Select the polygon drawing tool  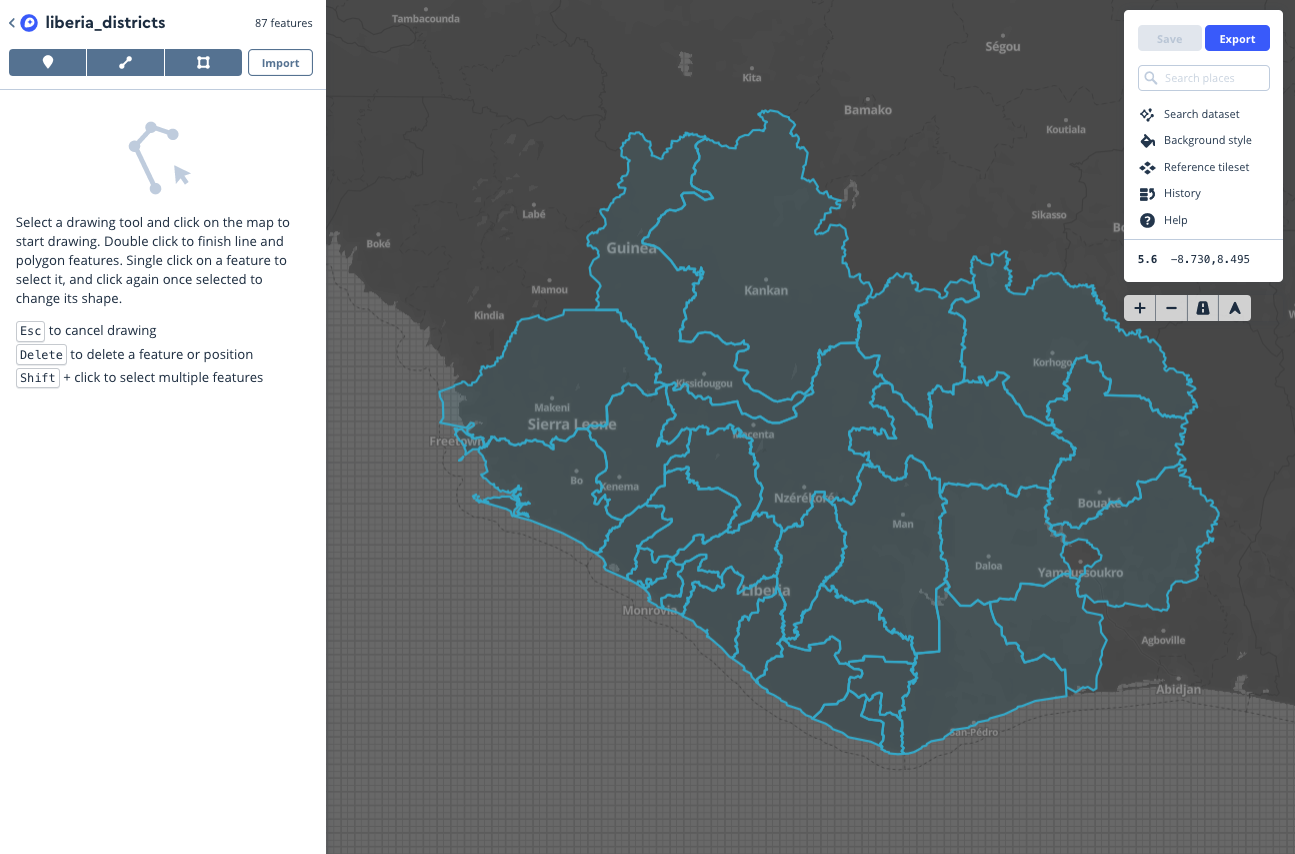coord(203,63)
